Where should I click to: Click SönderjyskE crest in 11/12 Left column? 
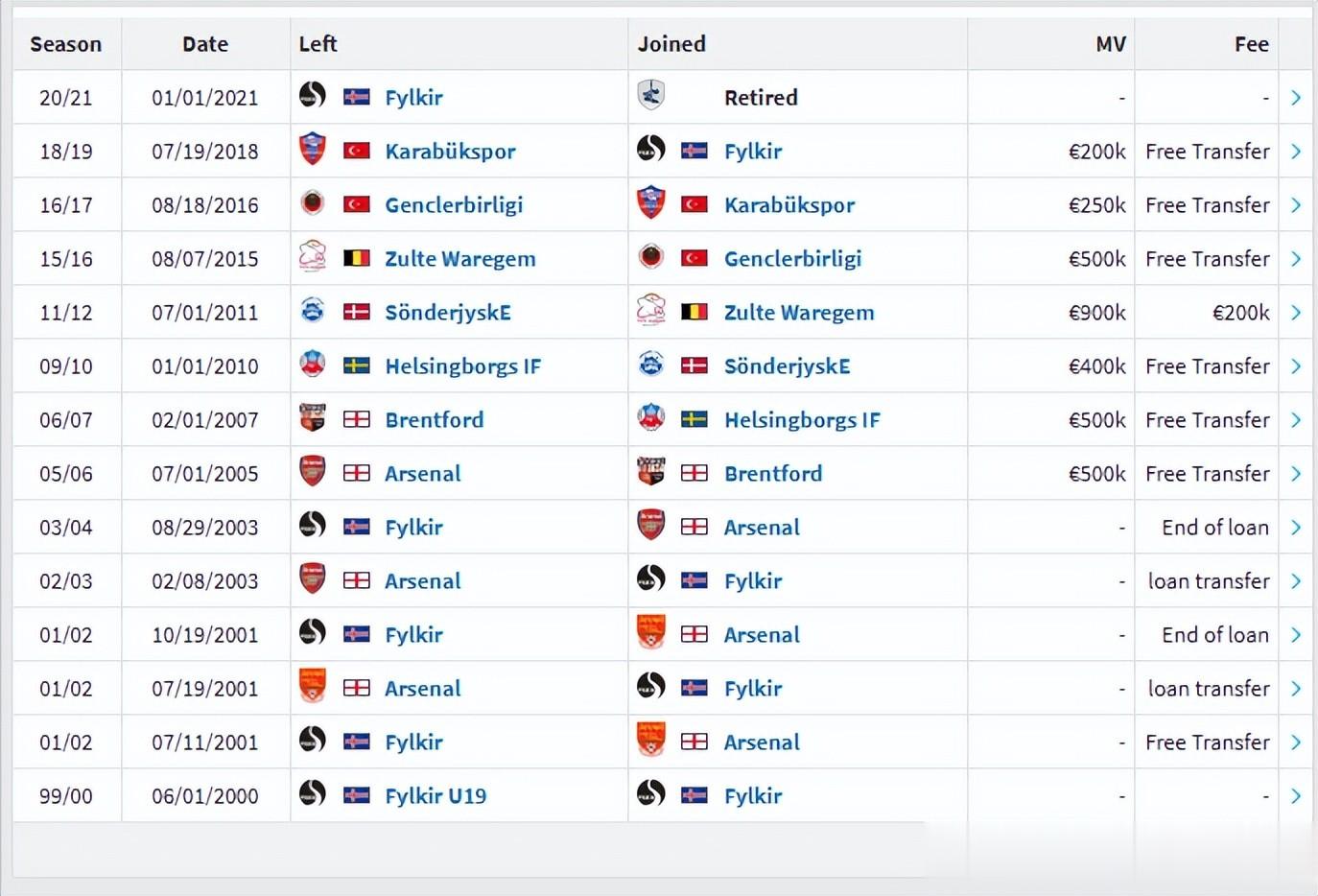[313, 311]
